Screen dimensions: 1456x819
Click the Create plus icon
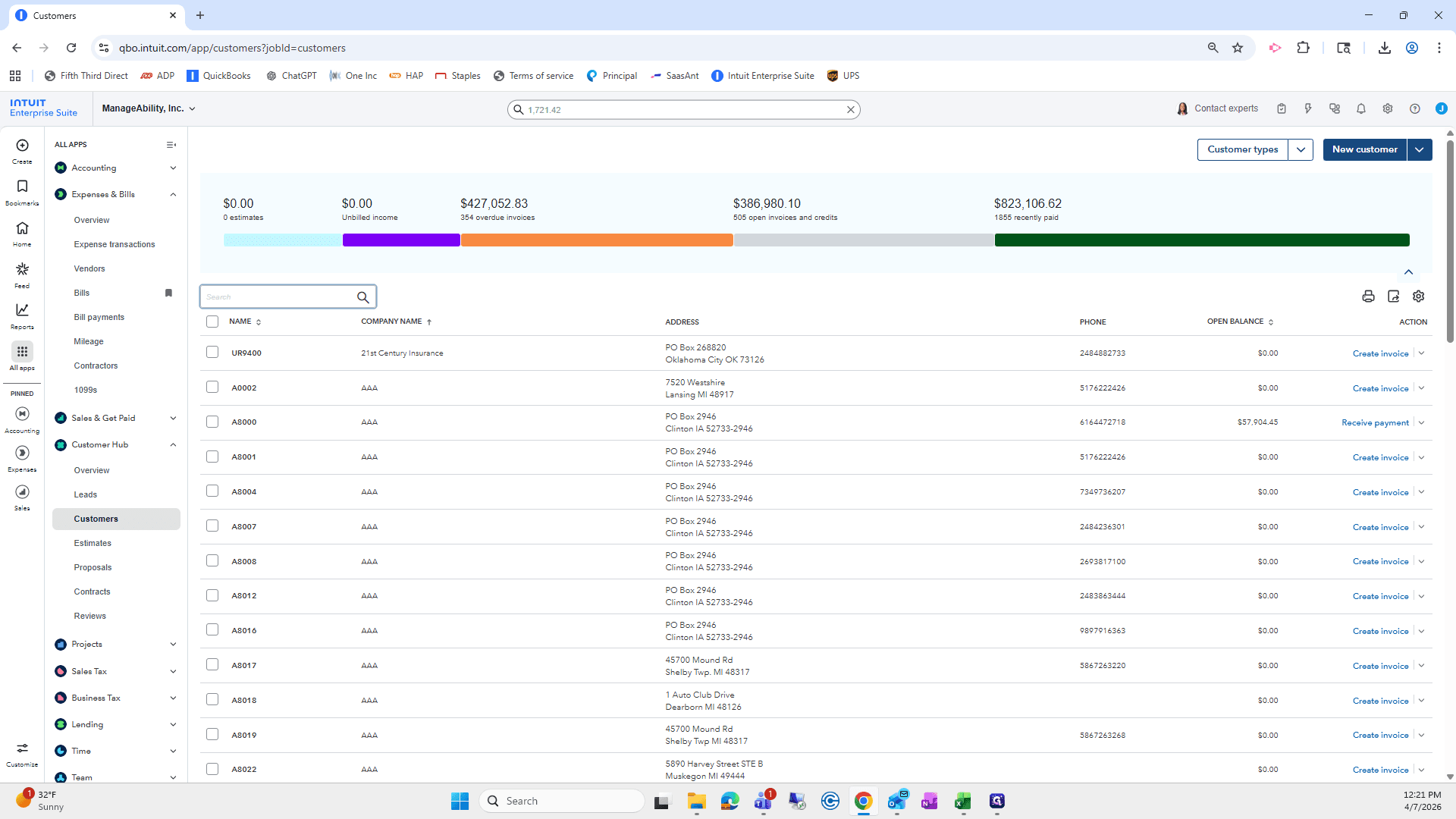point(22,150)
